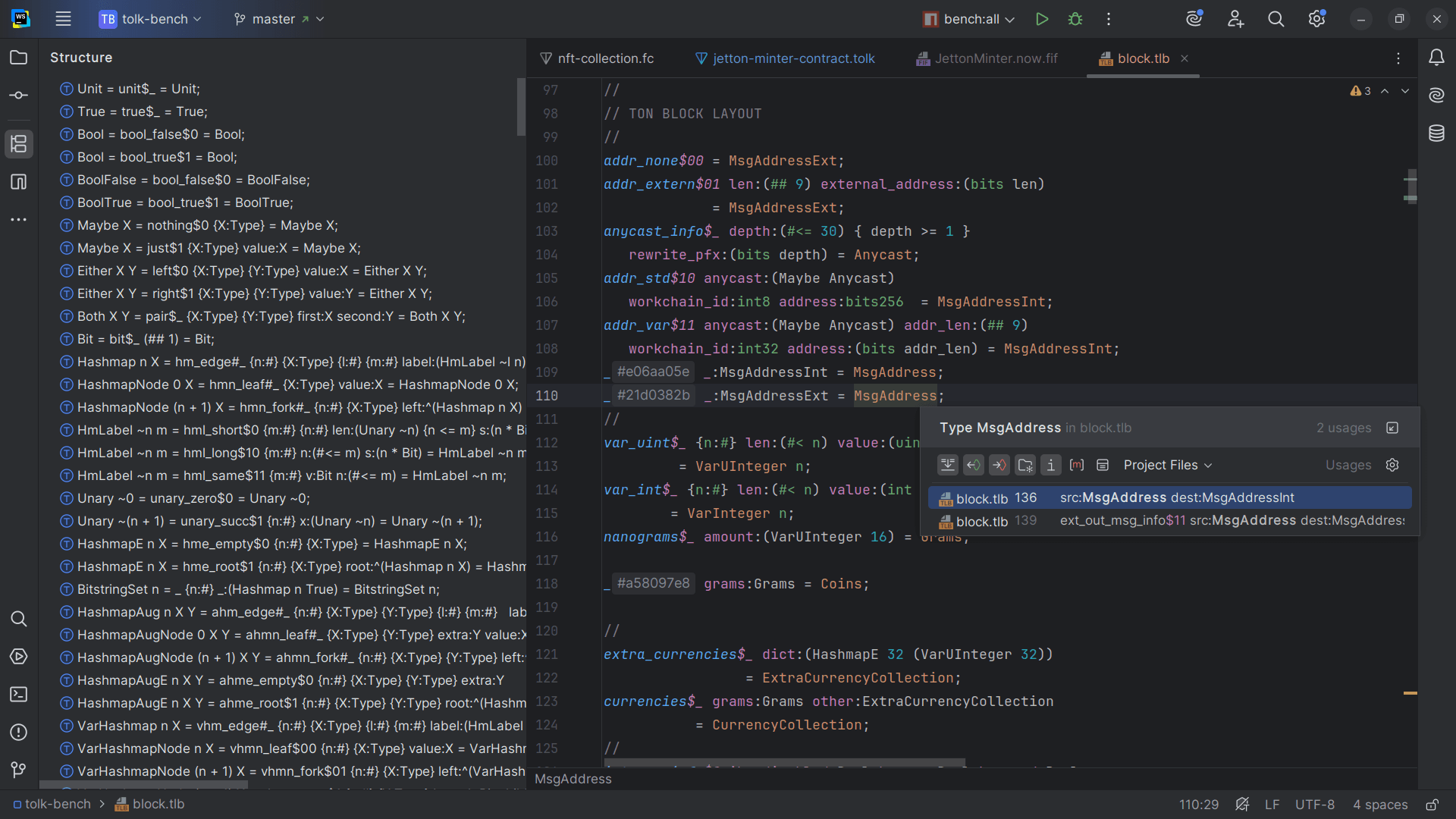
Task: Open the Project tool window
Action: [19, 58]
